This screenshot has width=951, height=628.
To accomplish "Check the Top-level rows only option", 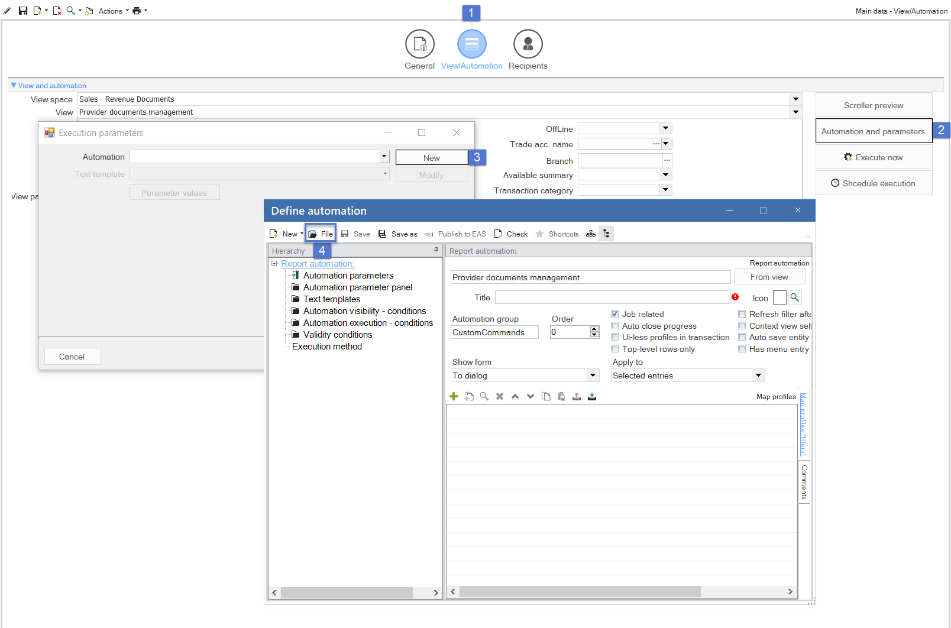I will coord(615,349).
